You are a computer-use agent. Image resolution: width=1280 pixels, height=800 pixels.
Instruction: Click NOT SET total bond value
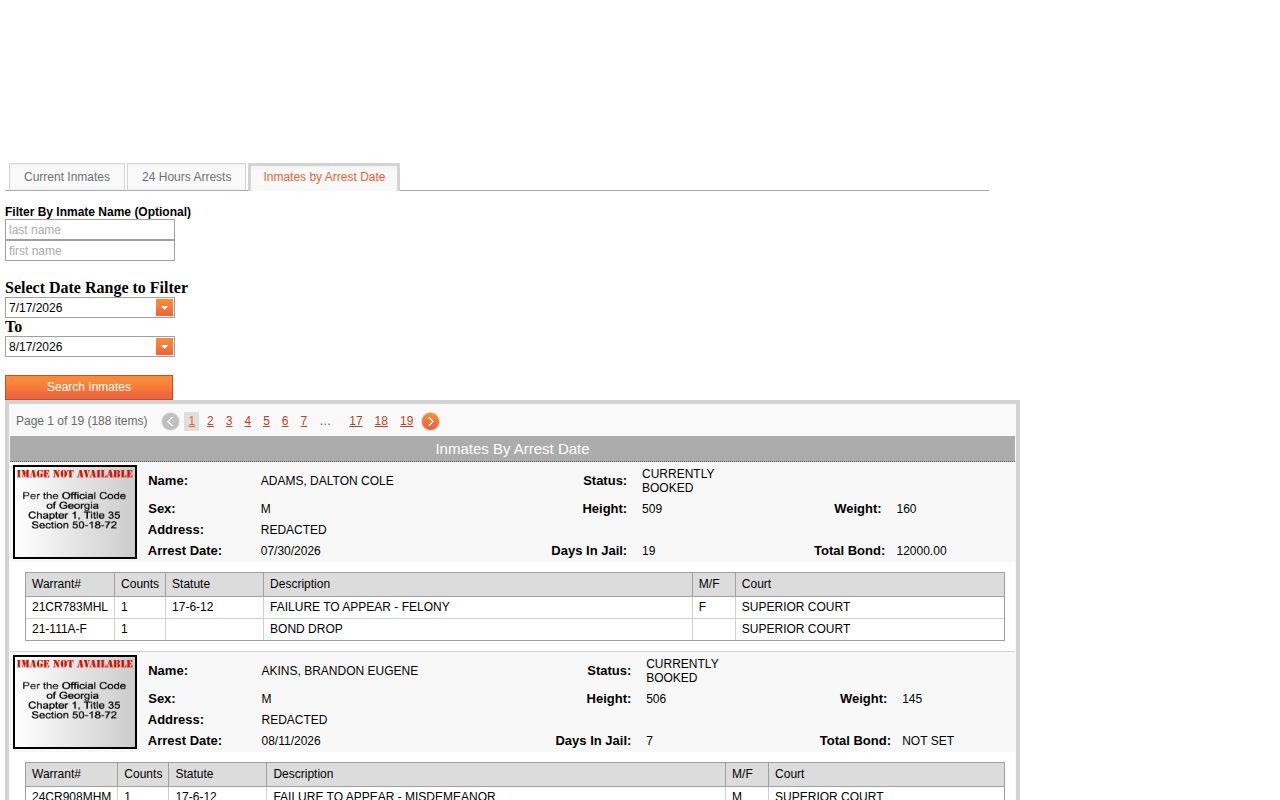928,741
